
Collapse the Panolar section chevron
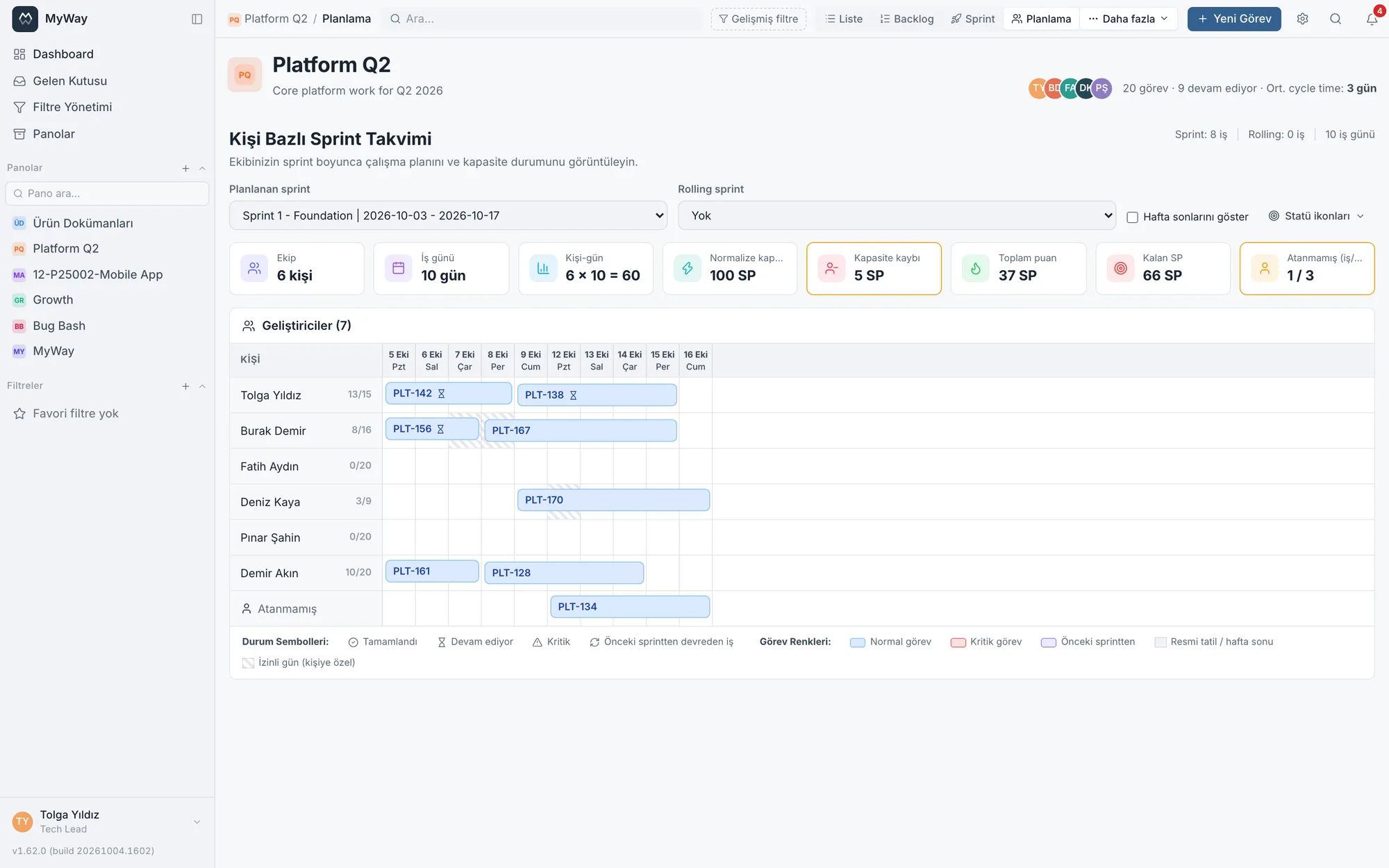tap(202, 168)
